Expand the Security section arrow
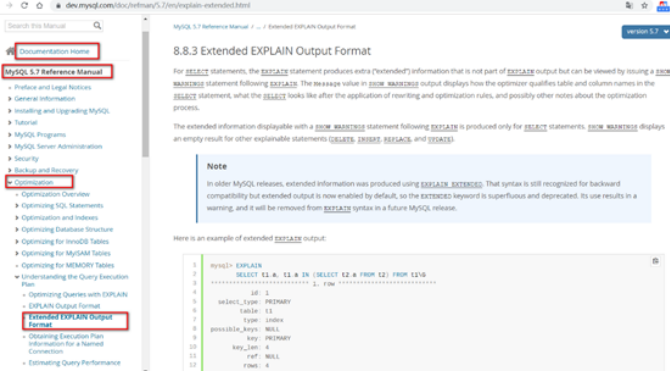This screenshot has width=670, height=371. pyautogui.click(x=9, y=159)
